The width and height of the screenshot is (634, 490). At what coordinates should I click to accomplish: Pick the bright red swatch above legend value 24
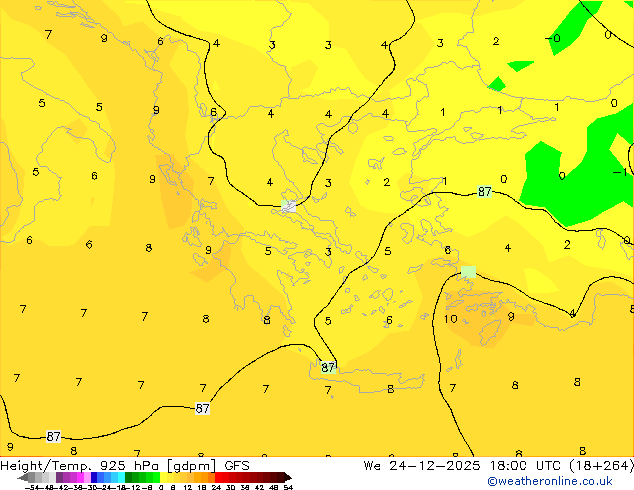tap(218, 478)
